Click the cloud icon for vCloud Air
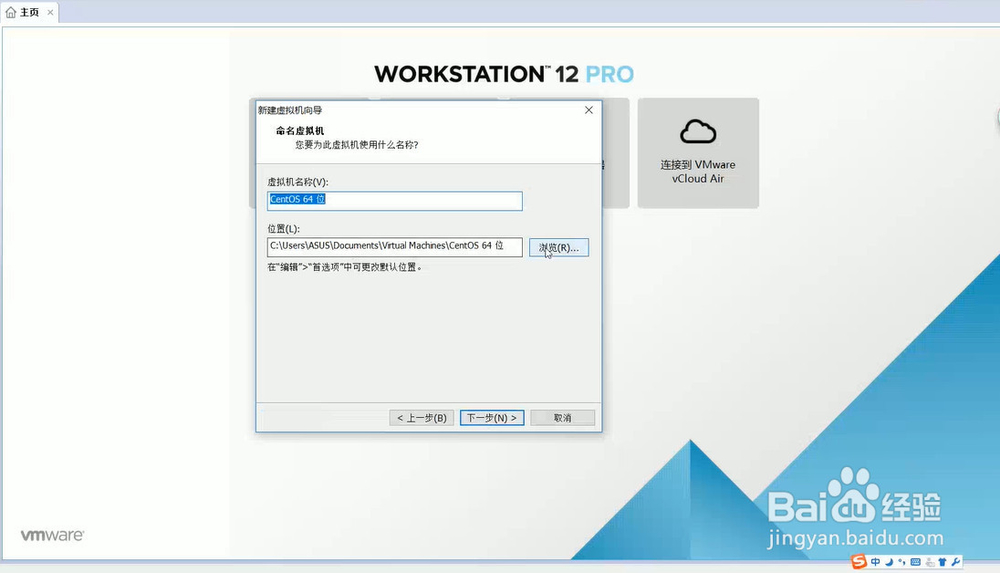Screen dimensions: 1000x573 coord(698,132)
